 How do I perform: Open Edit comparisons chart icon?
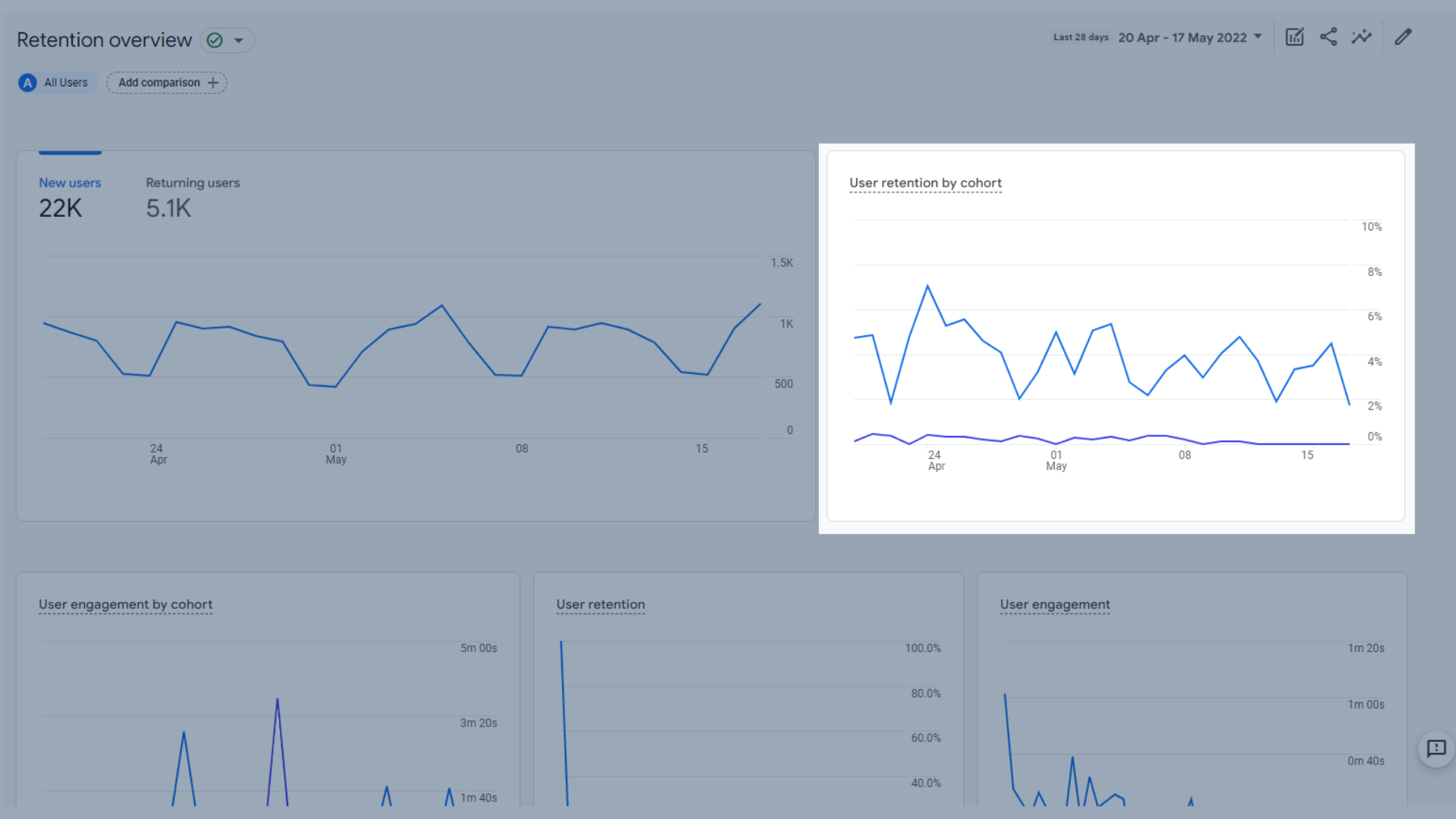point(1294,37)
